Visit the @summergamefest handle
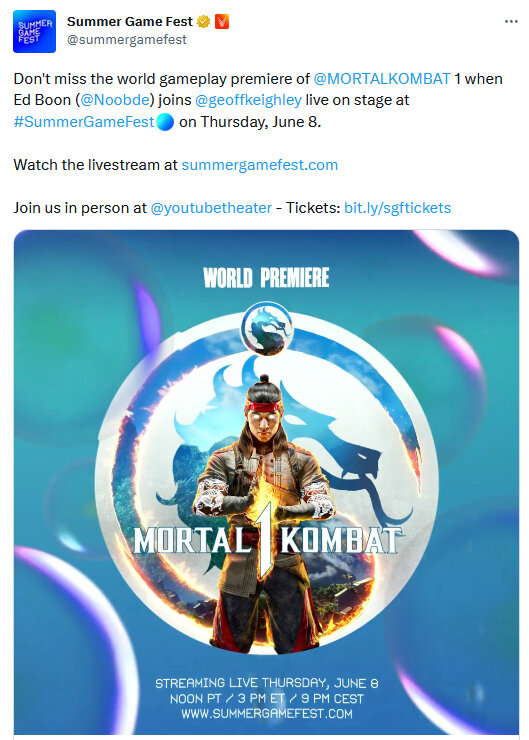Viewport: 529px width, 740px height. 127,40
